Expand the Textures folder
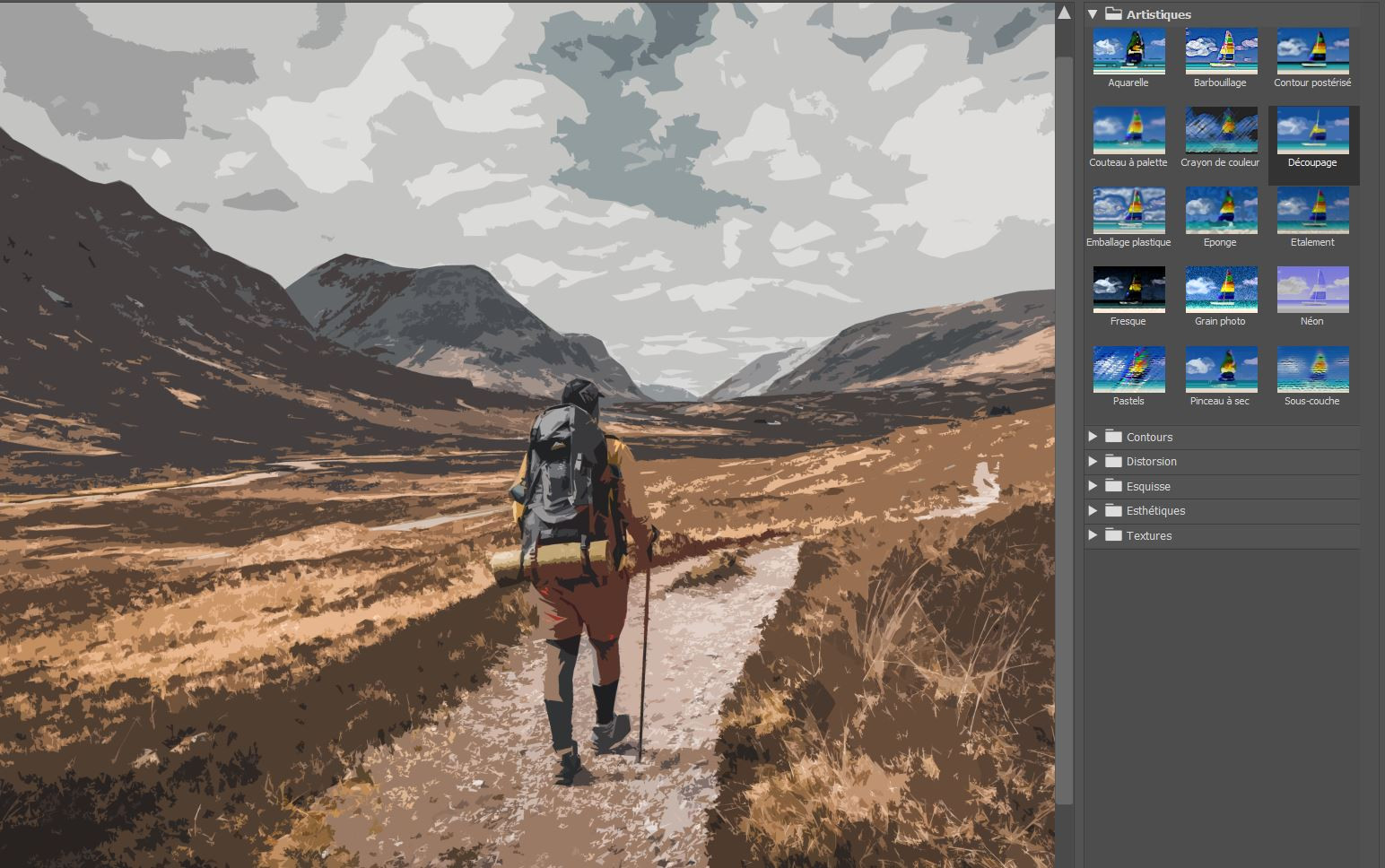Screen dimensions: 1385x868 (x=1093, y=535)
